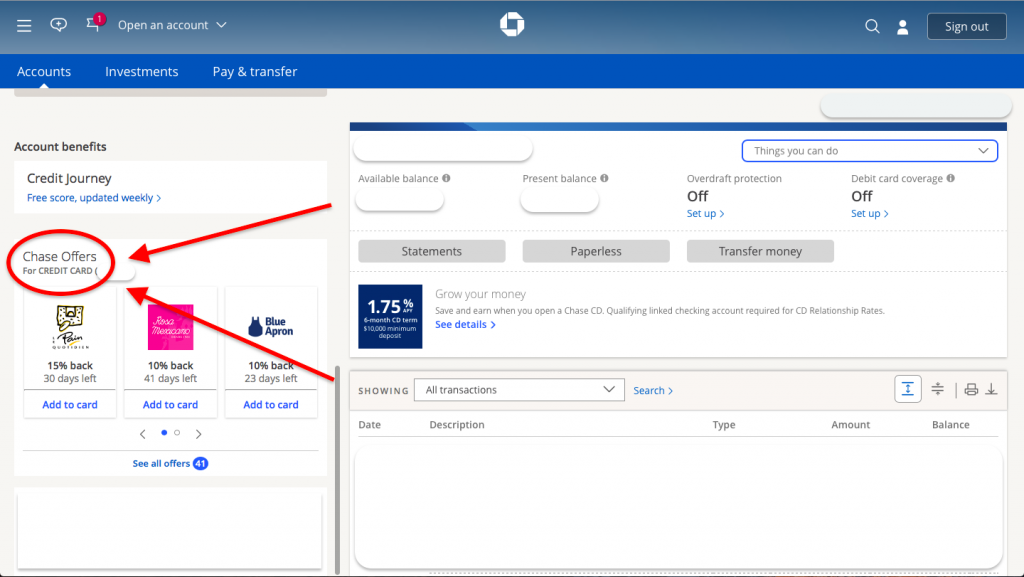
Task: Select second offers carousel page dot
Action: click(x=177, y=433)
